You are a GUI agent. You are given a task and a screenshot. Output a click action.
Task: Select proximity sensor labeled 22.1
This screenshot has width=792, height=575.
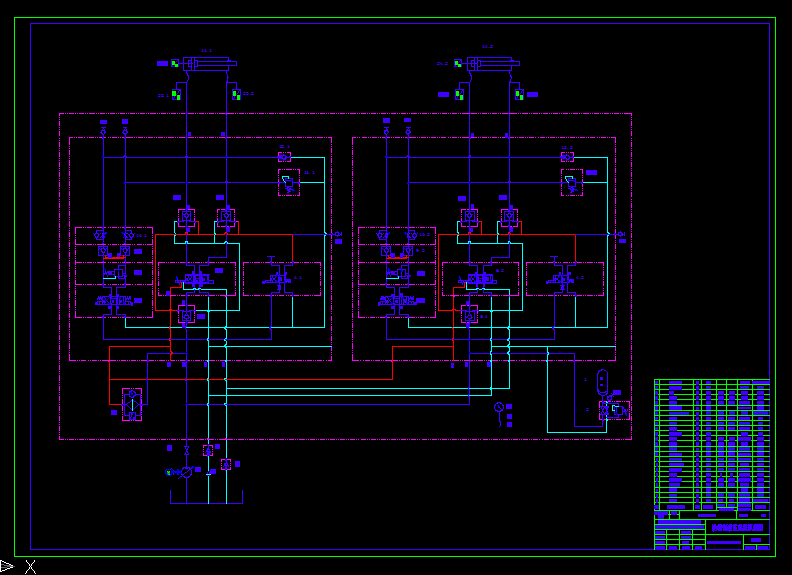tap(176, 94)
